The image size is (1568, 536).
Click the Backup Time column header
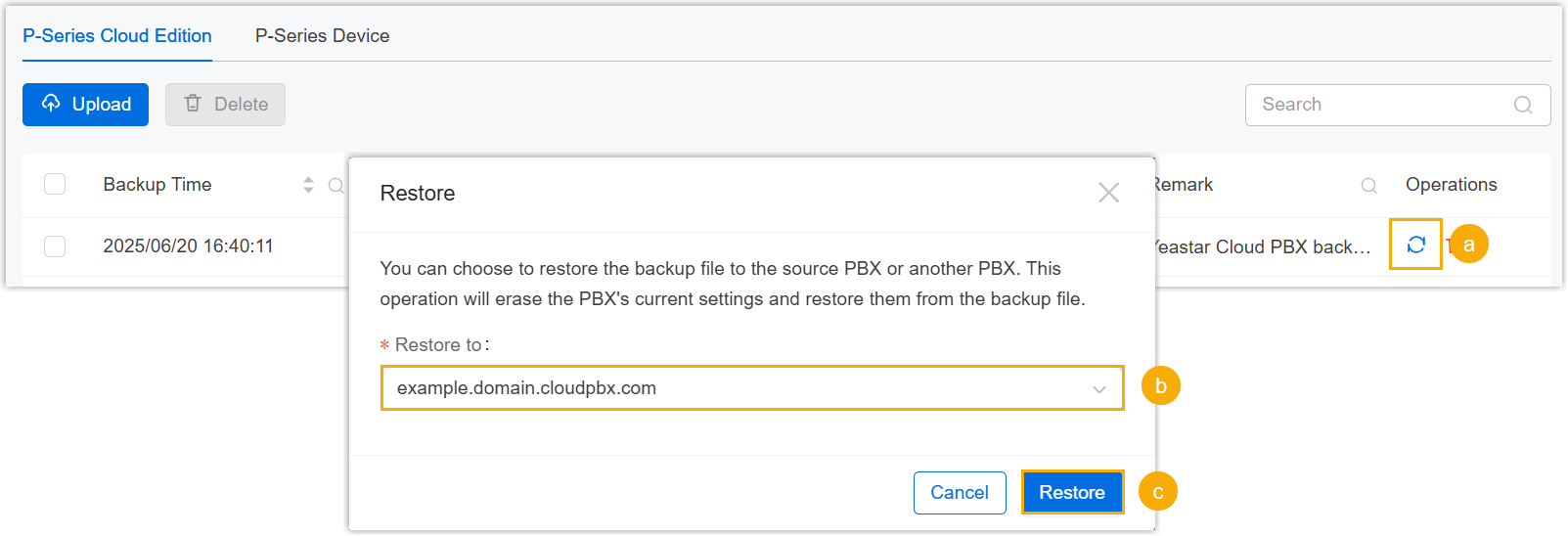click(157, 185)
